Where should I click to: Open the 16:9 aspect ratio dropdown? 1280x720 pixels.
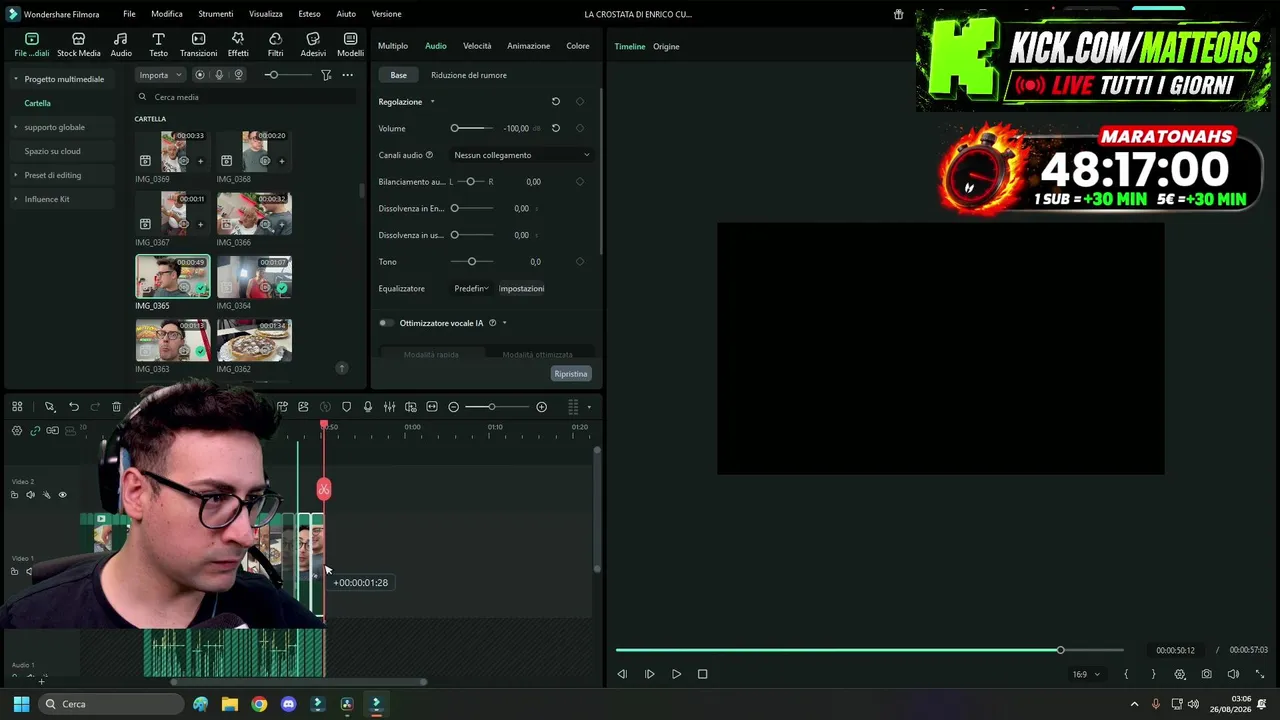click(x=1086, y=674)
